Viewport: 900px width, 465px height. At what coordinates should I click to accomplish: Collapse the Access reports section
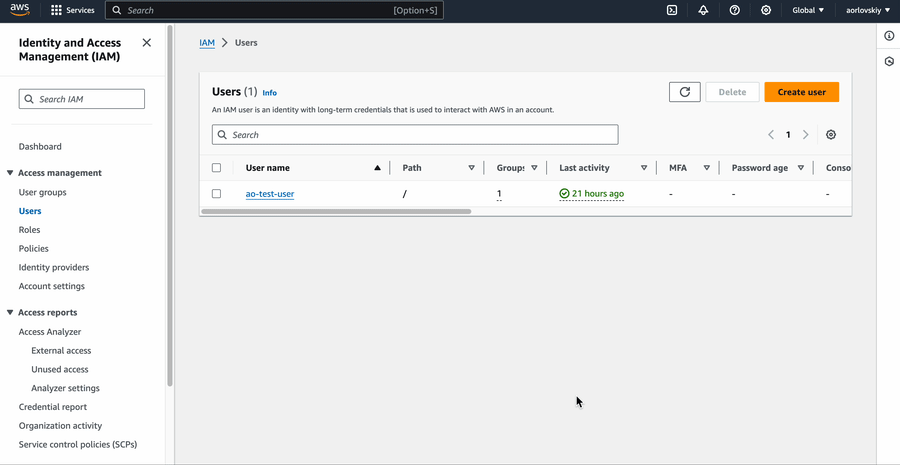(10, 313)
